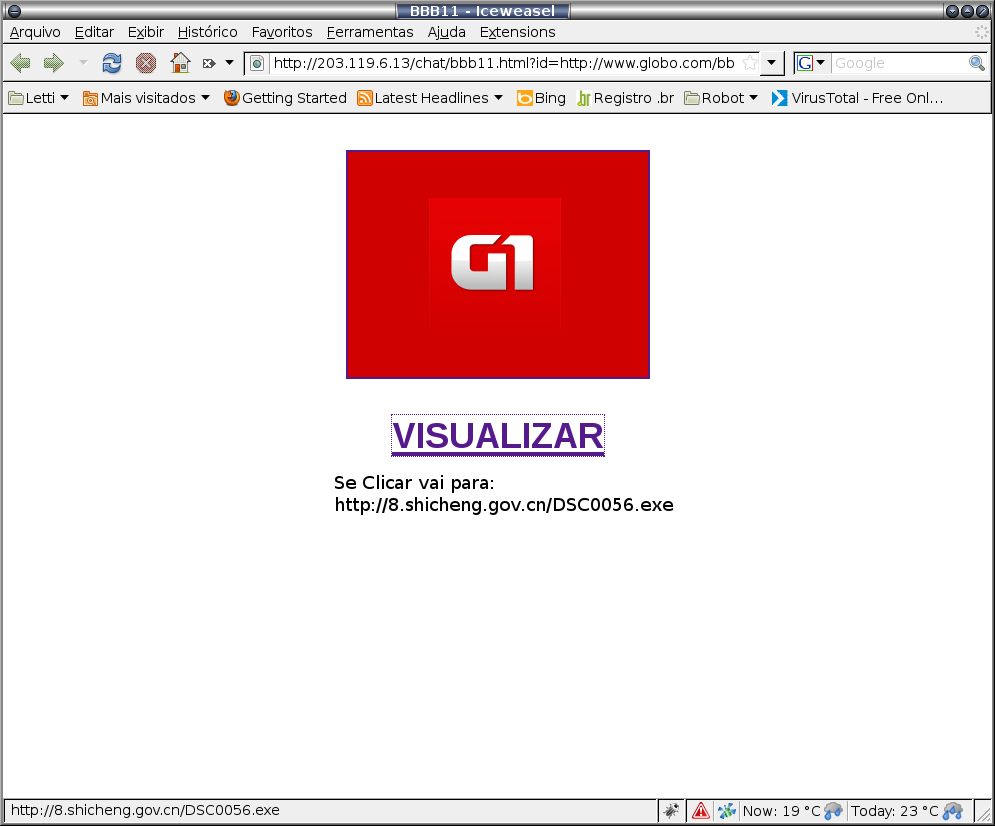Click the rain cloud icon after Now temperature
995x826 pixels.
click(833, 811)
